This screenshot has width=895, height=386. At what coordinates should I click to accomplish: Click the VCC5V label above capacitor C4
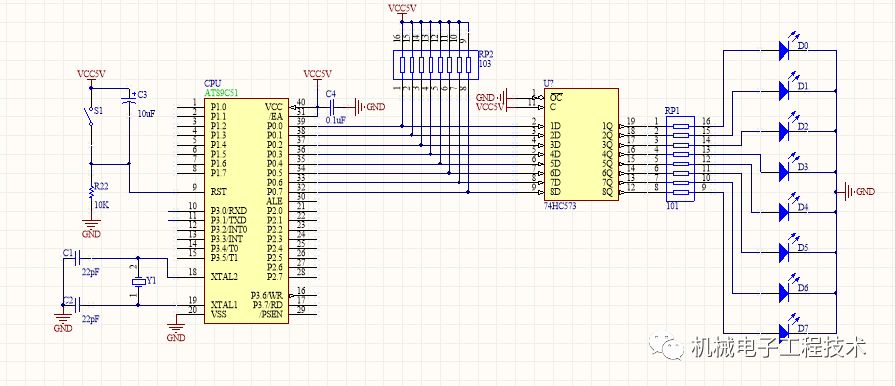coord(317,74)
